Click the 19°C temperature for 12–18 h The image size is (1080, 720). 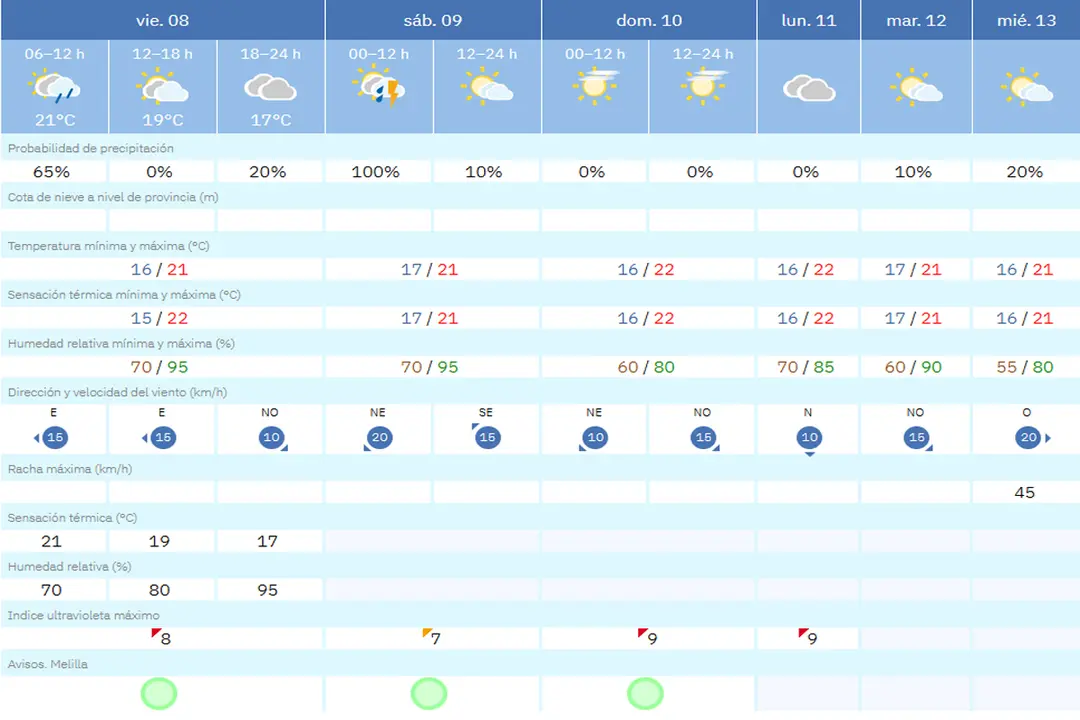163,120
